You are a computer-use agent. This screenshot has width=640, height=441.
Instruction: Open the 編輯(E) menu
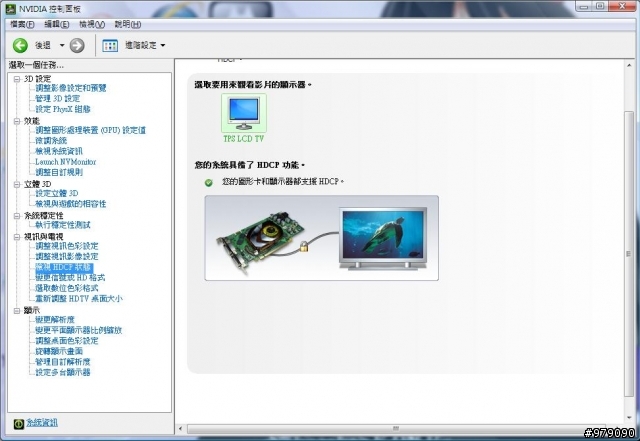(57, 24)
